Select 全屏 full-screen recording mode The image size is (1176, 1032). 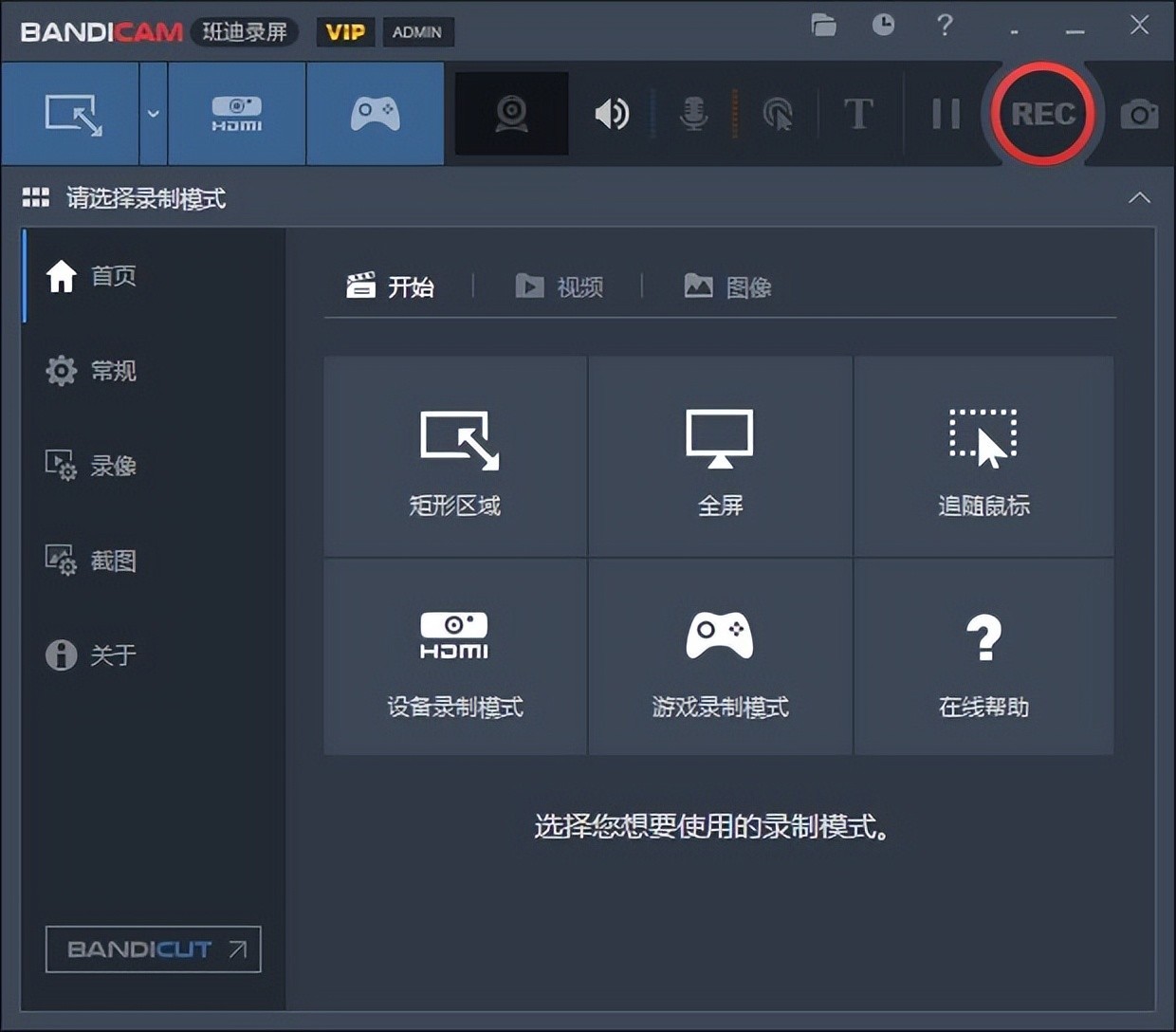pyautogui.click(x=719, y=455)
